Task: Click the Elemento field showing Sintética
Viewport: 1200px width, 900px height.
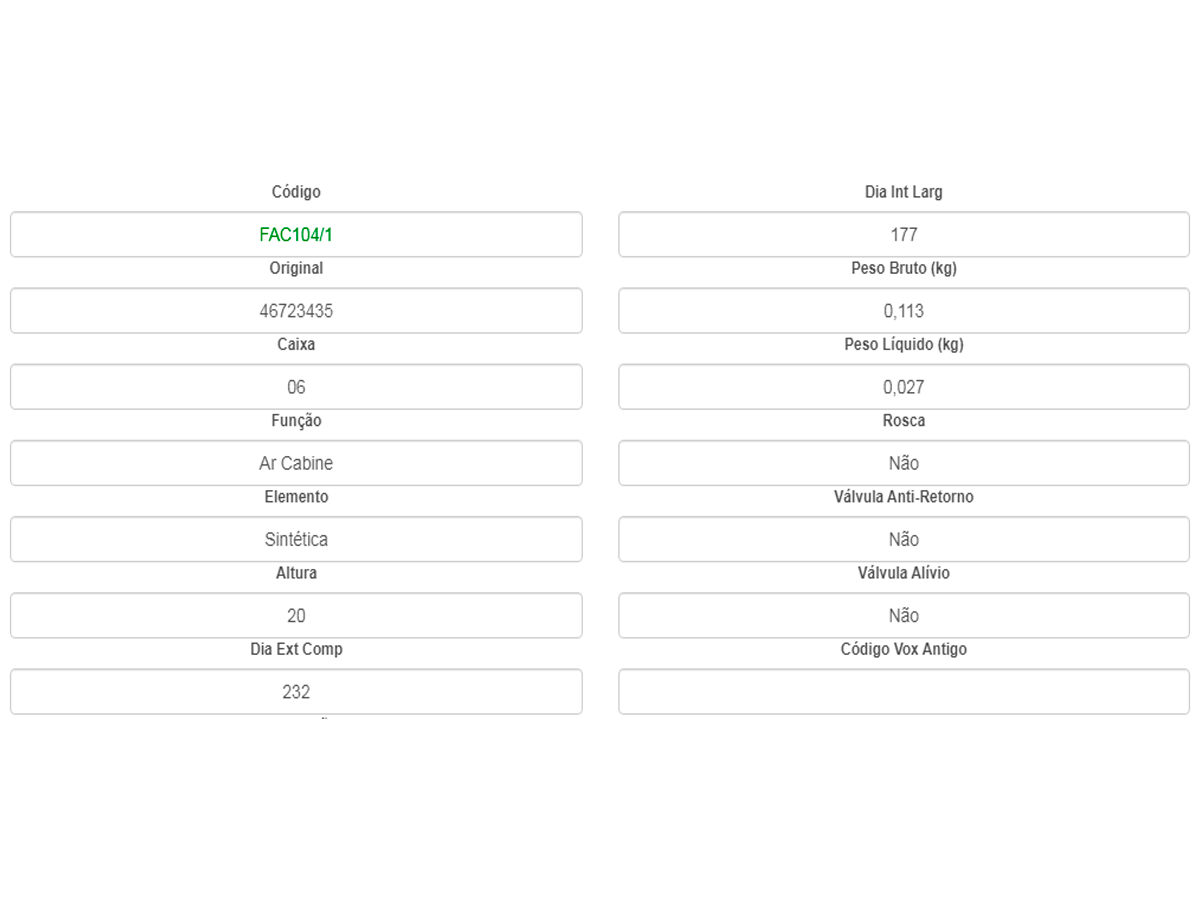Action: click(x=296, y=539)
